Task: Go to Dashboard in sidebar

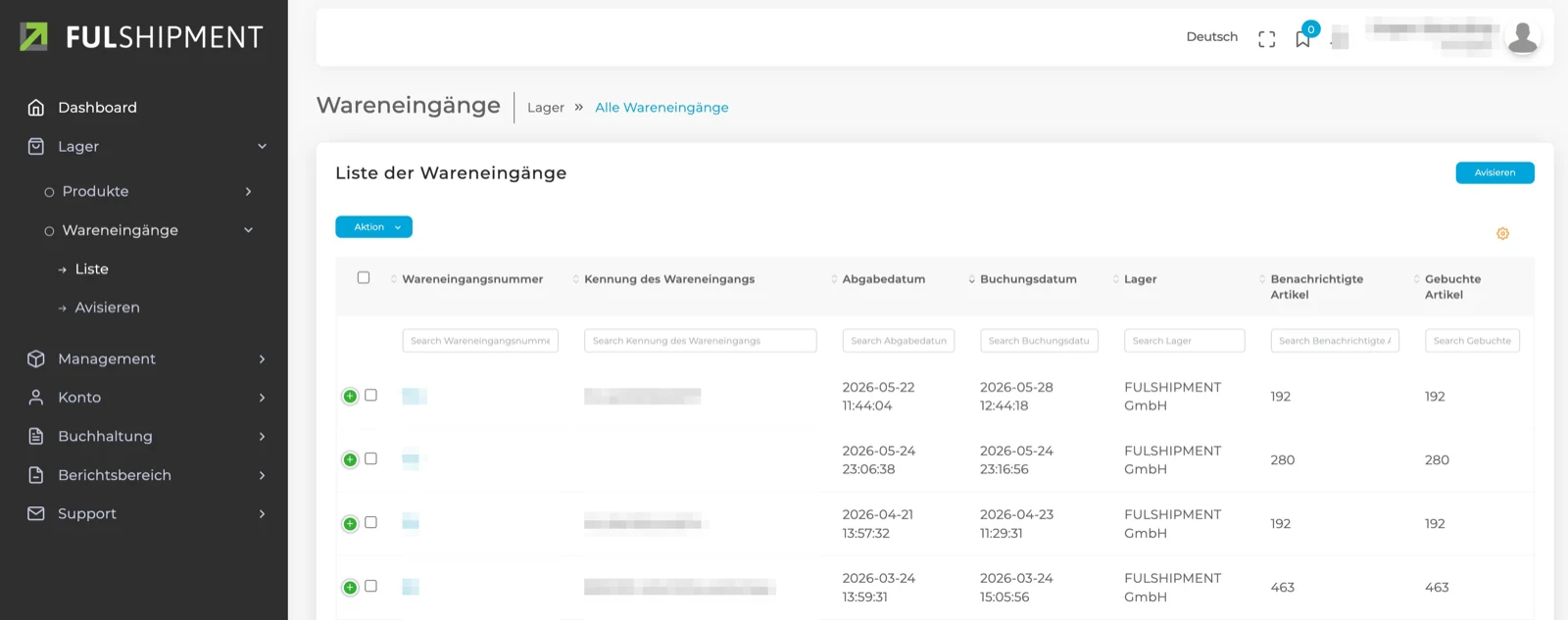Action: pyautogui.click(x=97, y=108)
